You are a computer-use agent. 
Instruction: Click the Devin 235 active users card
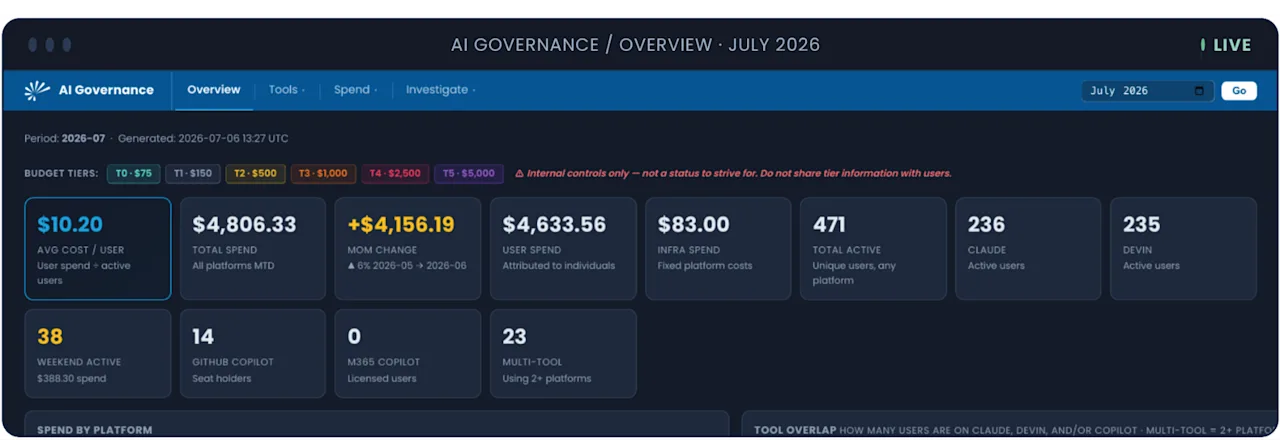1183,248
